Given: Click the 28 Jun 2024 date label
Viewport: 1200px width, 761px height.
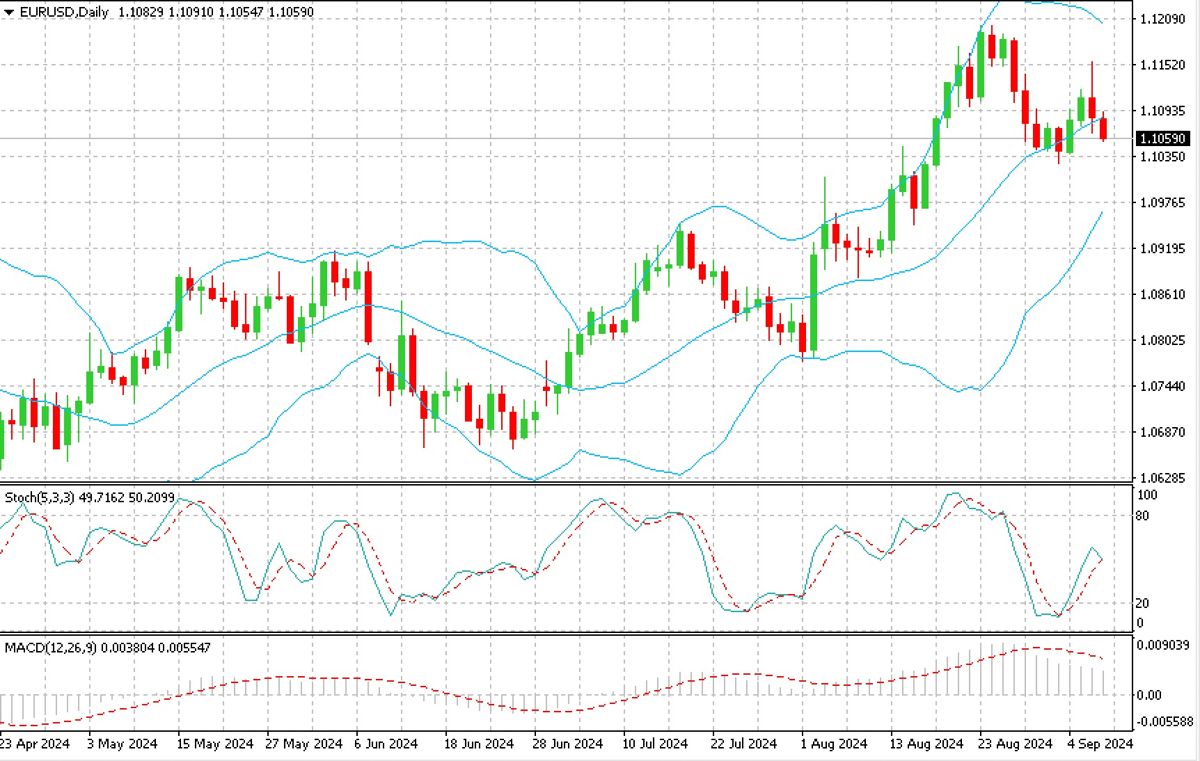Looking at the screenshot, I should (567, 745).
